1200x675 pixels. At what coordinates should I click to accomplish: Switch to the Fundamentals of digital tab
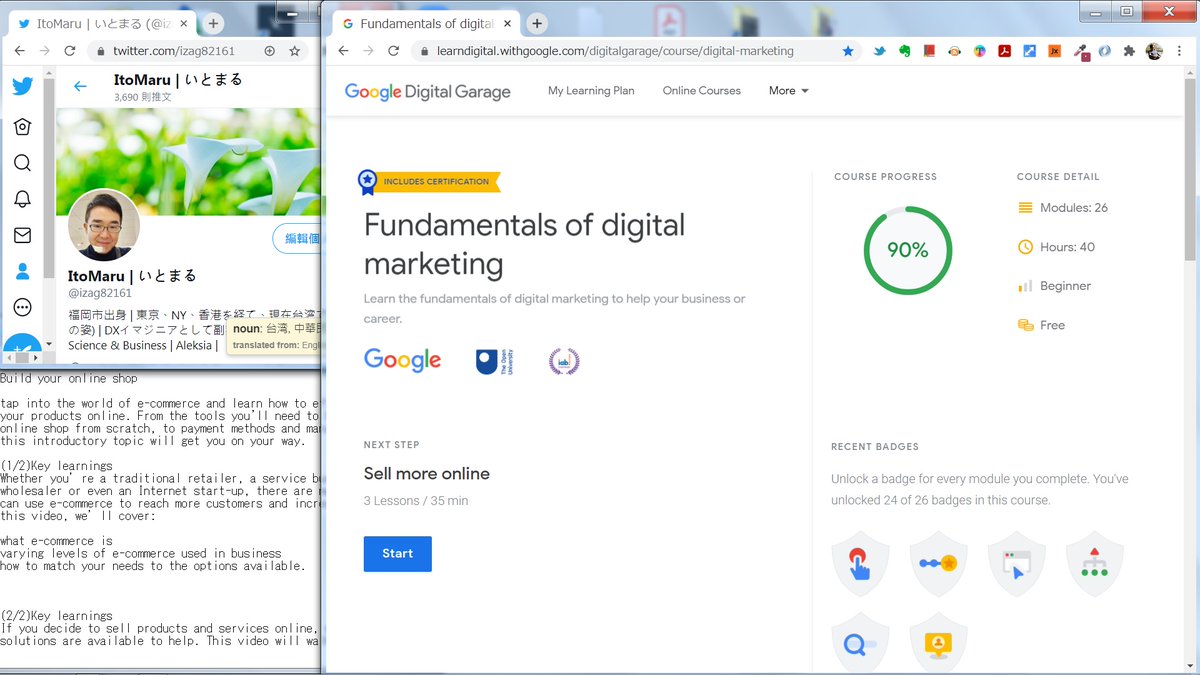click(x=425, y=23)
